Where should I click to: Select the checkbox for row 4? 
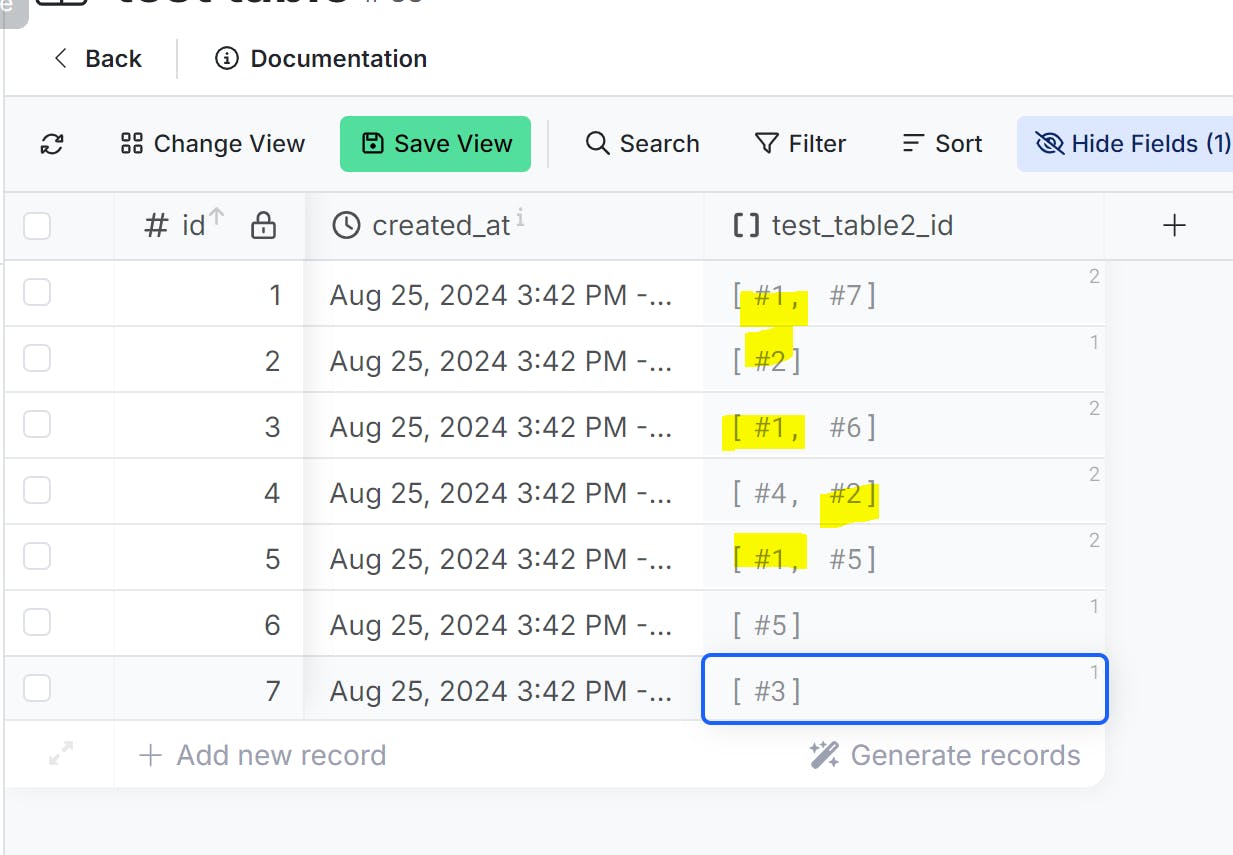(37, 491)
